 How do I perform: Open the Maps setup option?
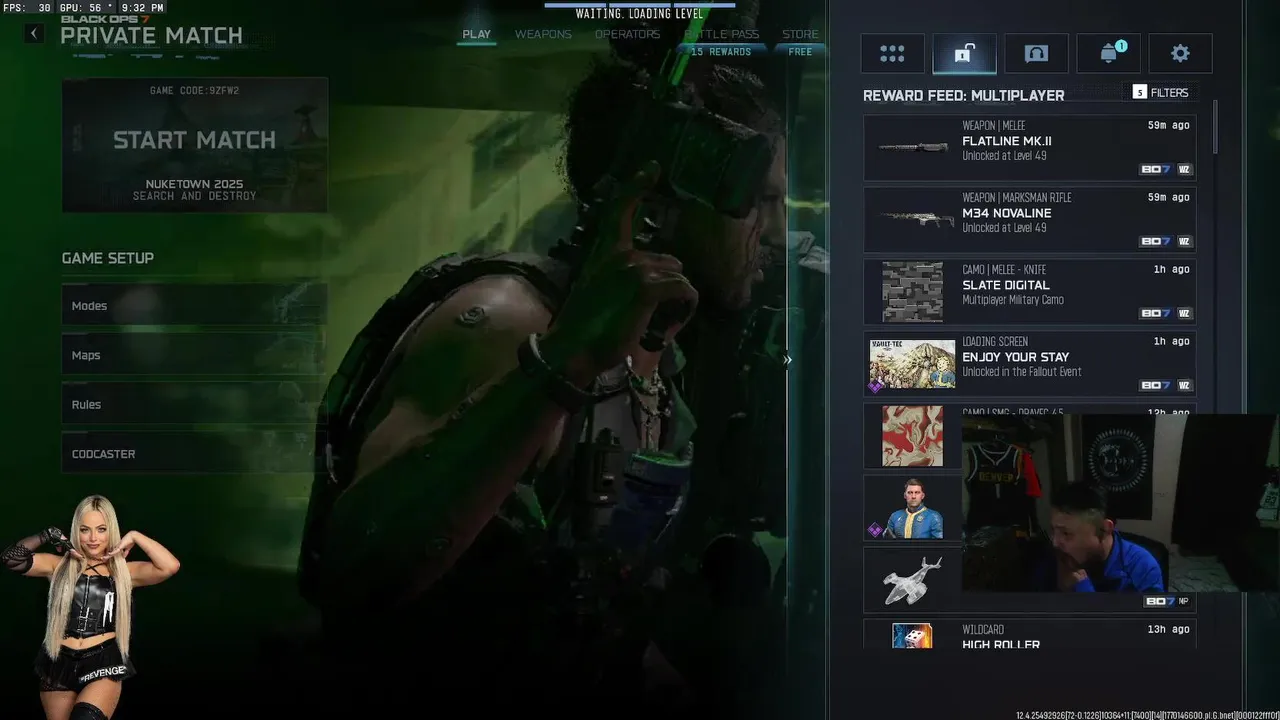point(195,355)
